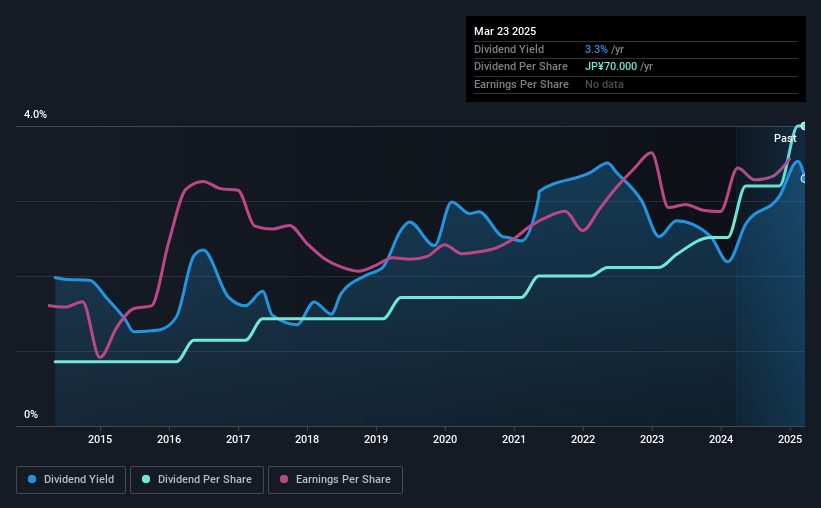Image resolution: width=821 pixels, height=508 pixels.
Task: Click the tooltip 'Dividend Per Share' row label
Action: (520, 67)
